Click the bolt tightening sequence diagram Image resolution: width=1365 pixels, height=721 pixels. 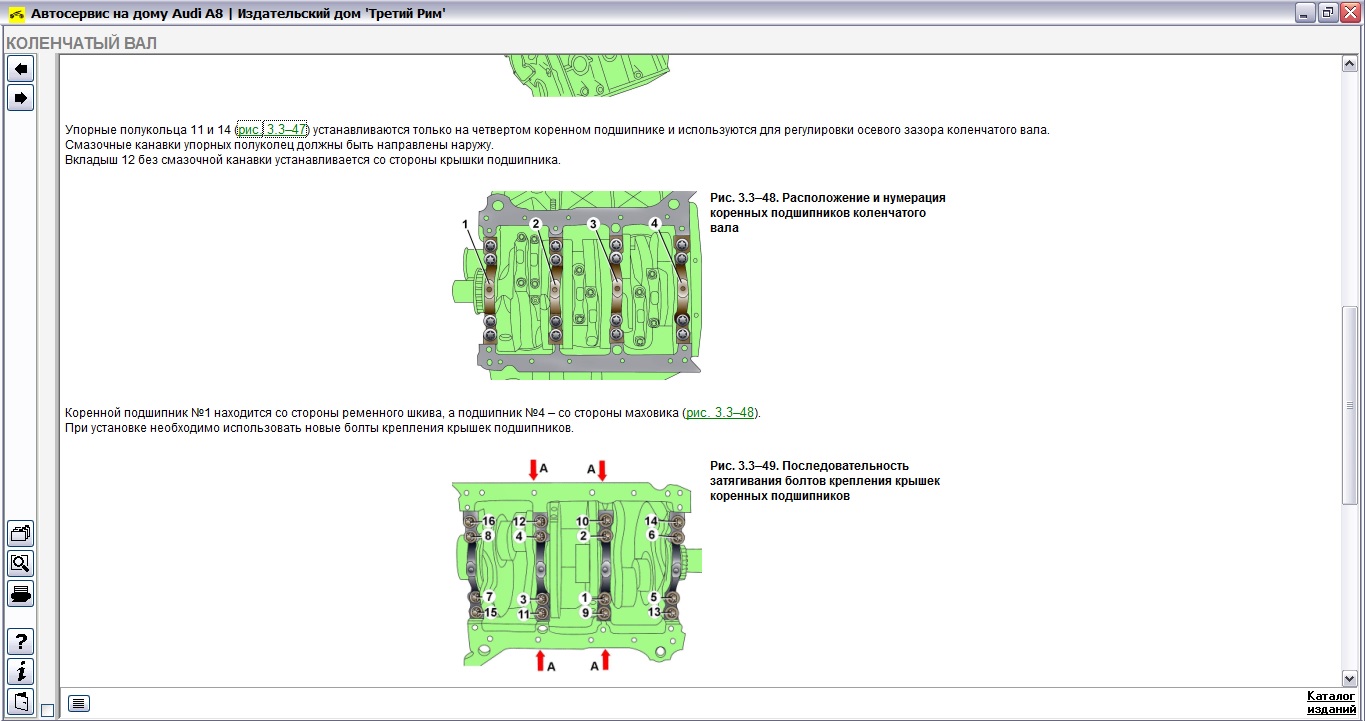(x=575, y=563)
